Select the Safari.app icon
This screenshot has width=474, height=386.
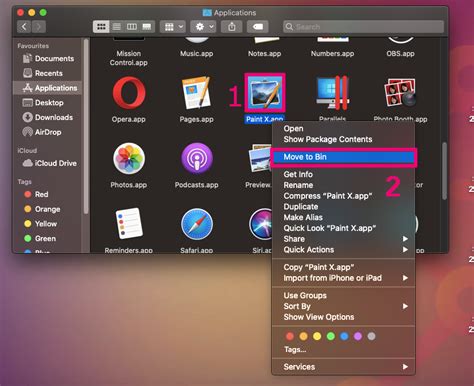click(x=197, y=224)
